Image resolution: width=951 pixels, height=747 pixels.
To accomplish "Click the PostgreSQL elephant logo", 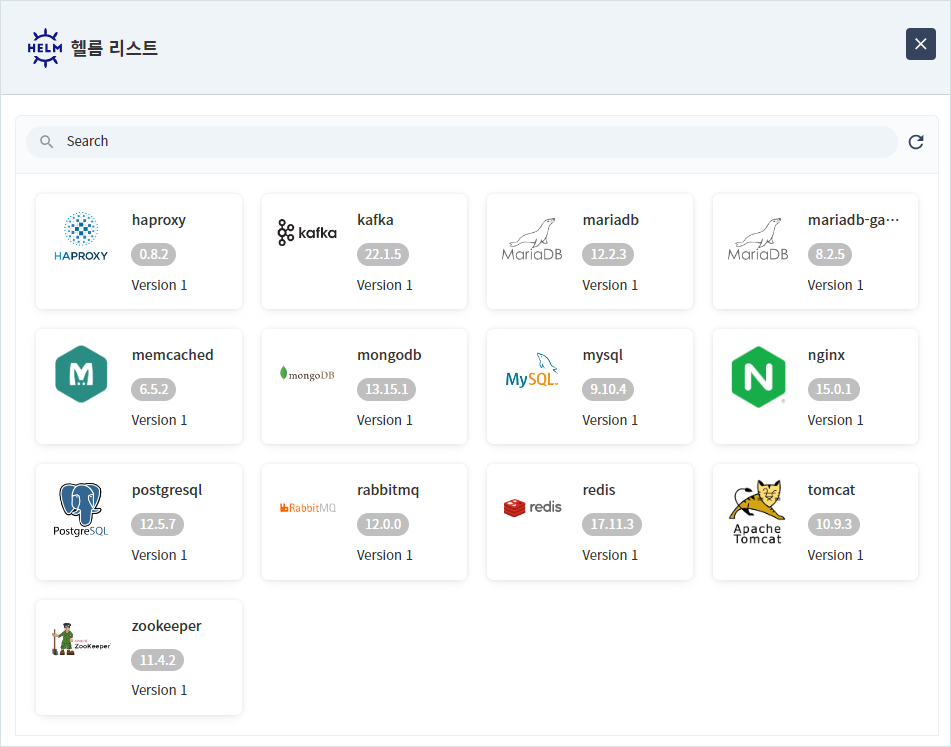I will point(81,510).
